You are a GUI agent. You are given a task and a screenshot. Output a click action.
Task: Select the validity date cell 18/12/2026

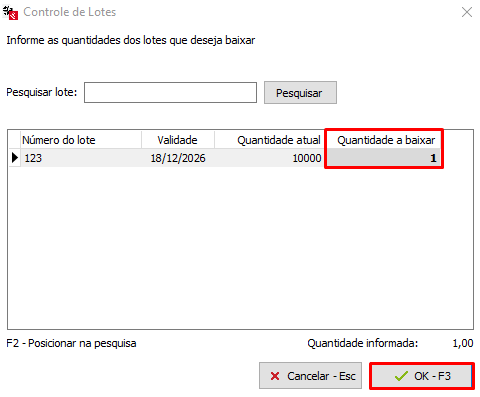tap(178, 158)
